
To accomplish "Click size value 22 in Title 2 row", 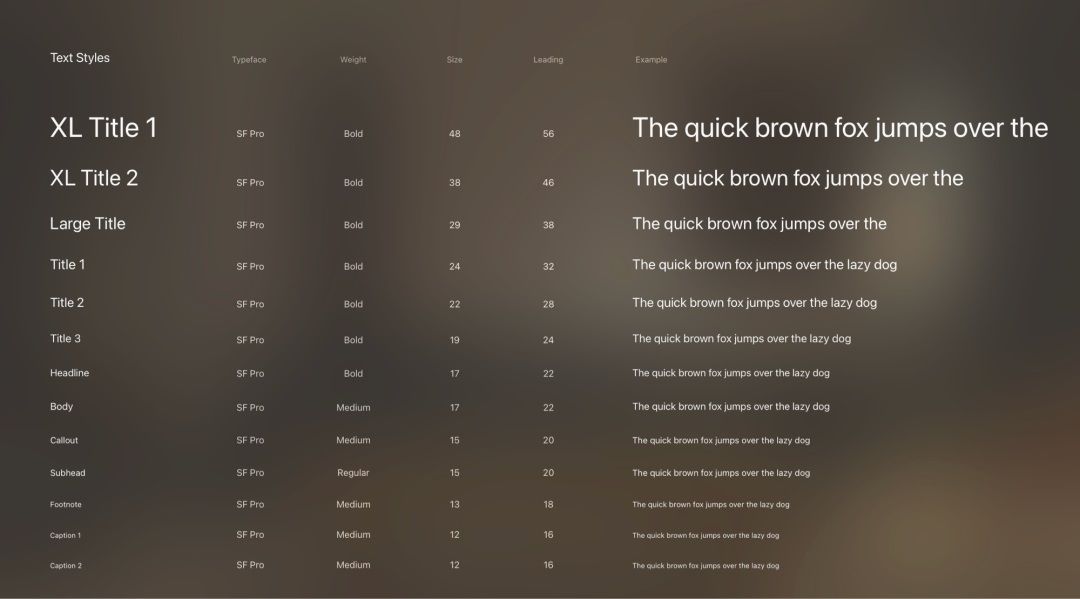I will click(x=455, y=304).
